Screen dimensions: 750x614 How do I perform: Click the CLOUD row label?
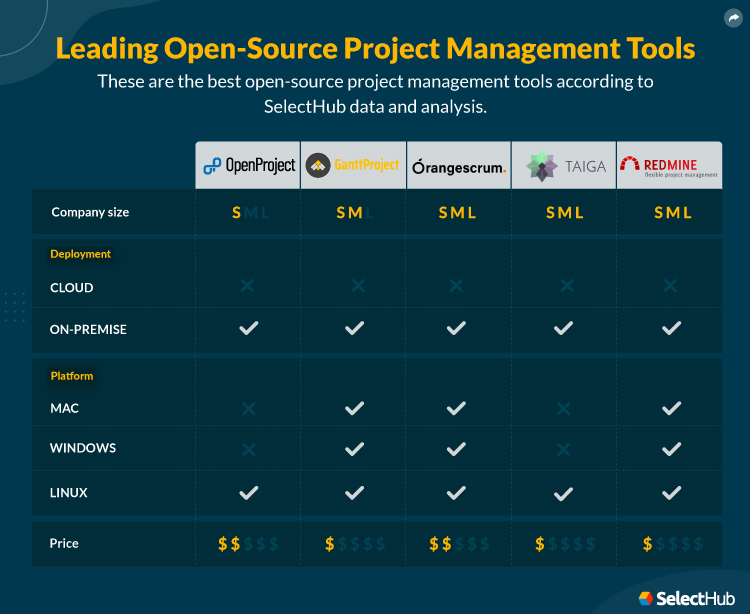[x=72, y=288]
